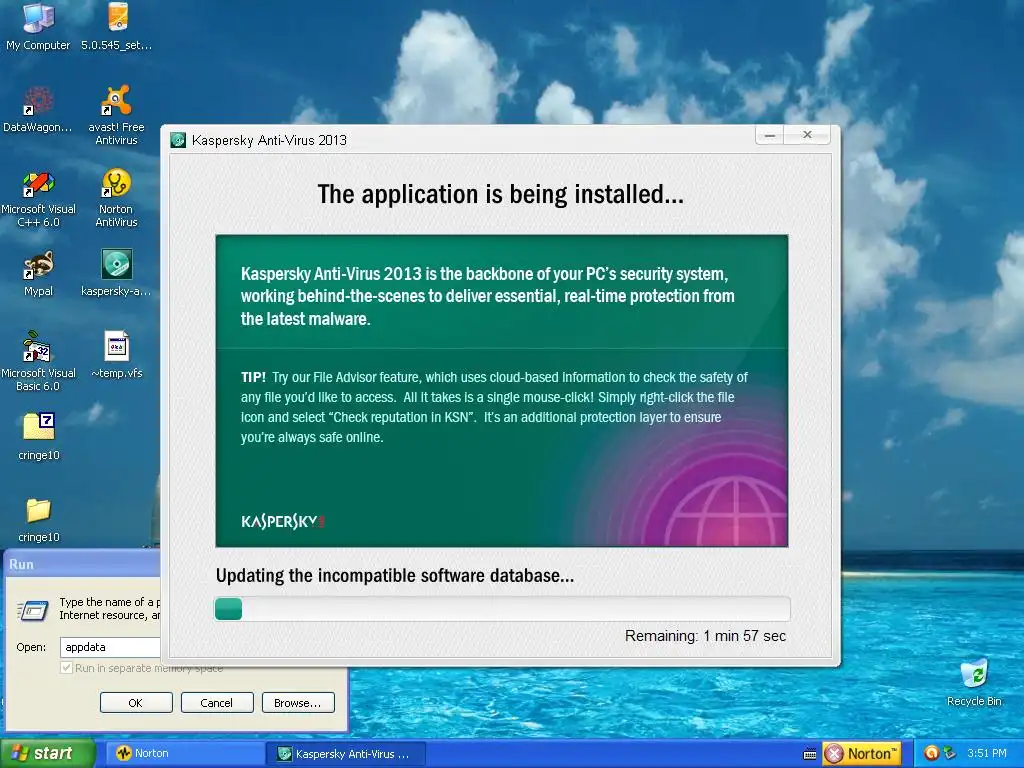Click Cancel in the Run dialog
1024x768 pixels.
click(x=217, y=703)
